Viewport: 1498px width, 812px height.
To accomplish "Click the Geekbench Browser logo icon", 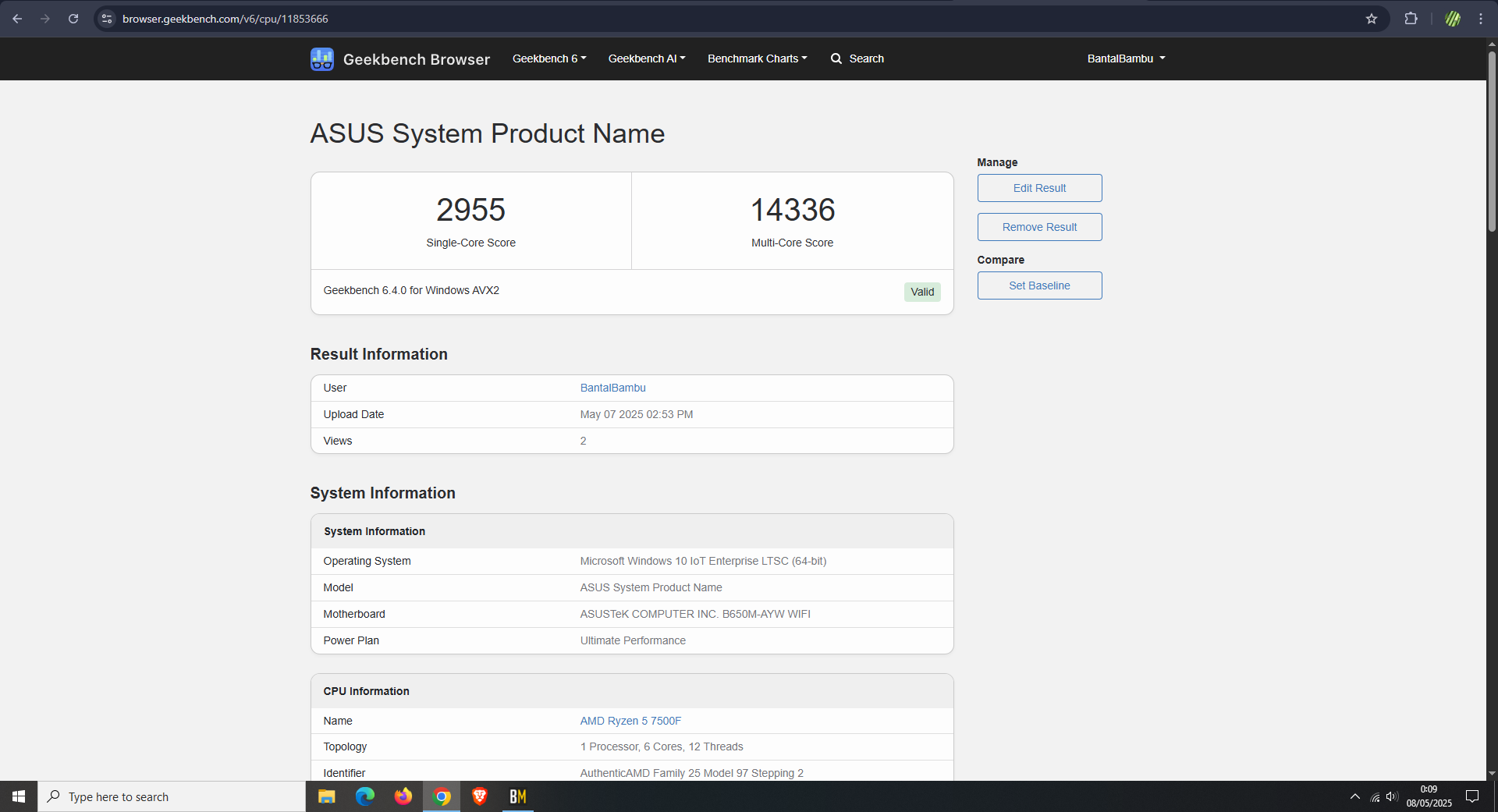I will [321, 59].
